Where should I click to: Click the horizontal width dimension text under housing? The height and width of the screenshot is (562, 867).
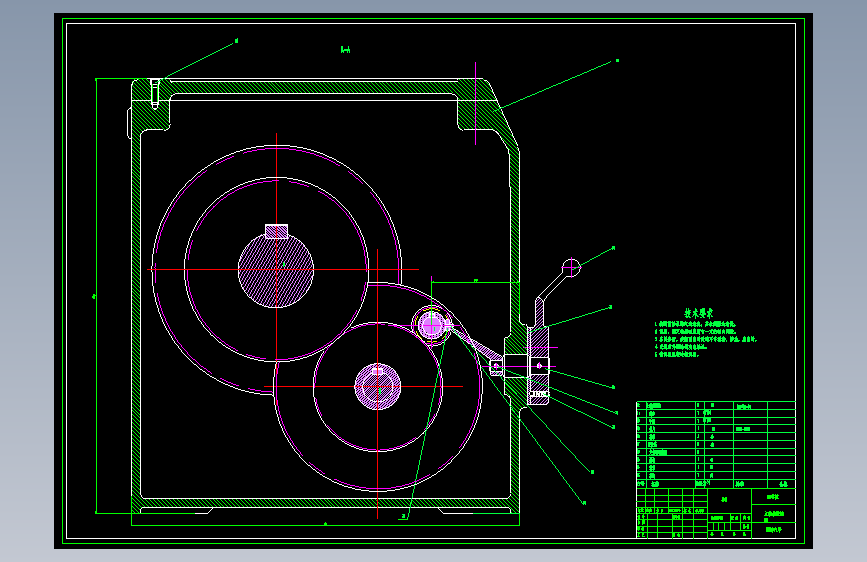click(x=325, y=523)
